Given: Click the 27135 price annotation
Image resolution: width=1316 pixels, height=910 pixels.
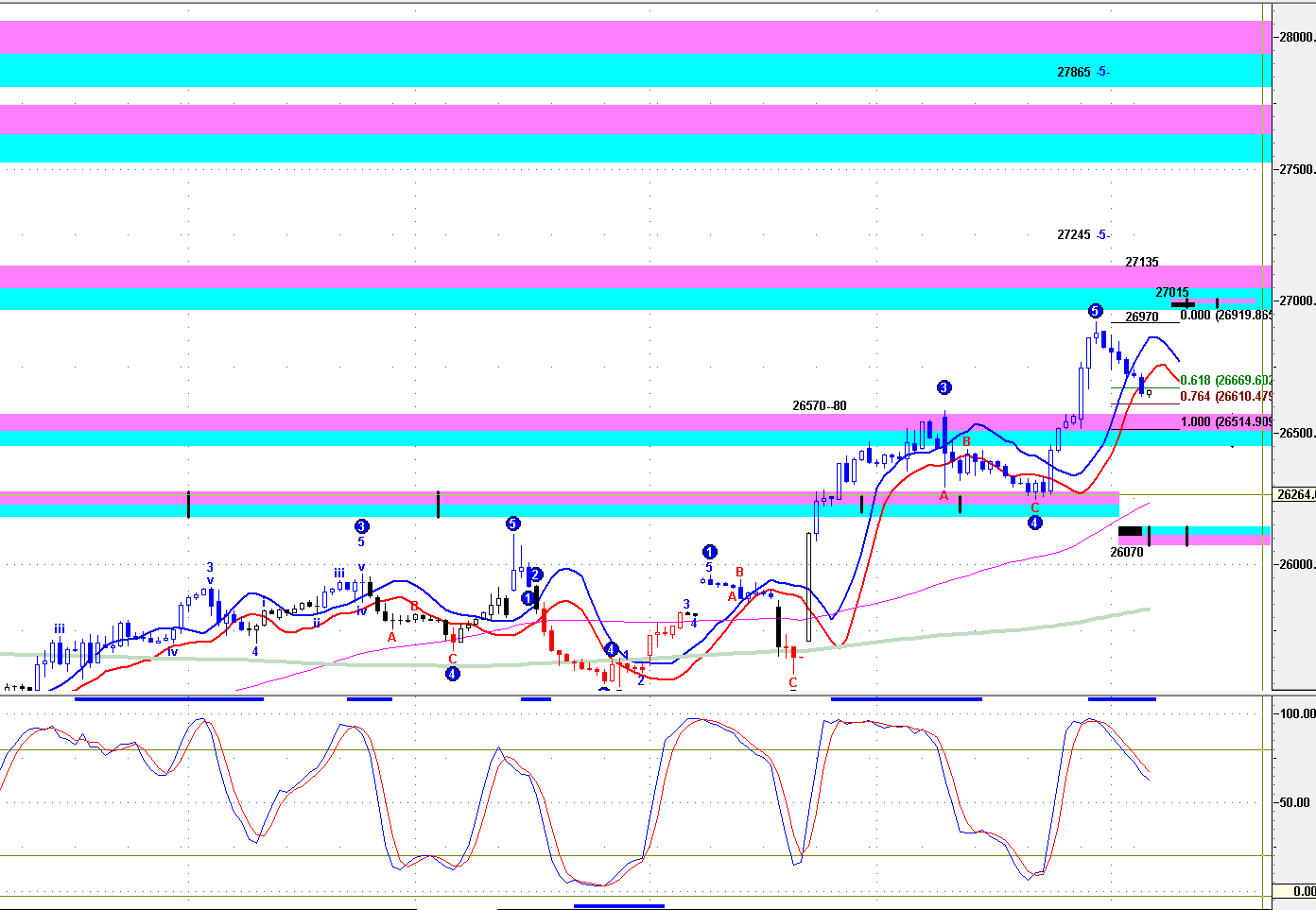Looking at the screenshot, I should point(1141,262).
